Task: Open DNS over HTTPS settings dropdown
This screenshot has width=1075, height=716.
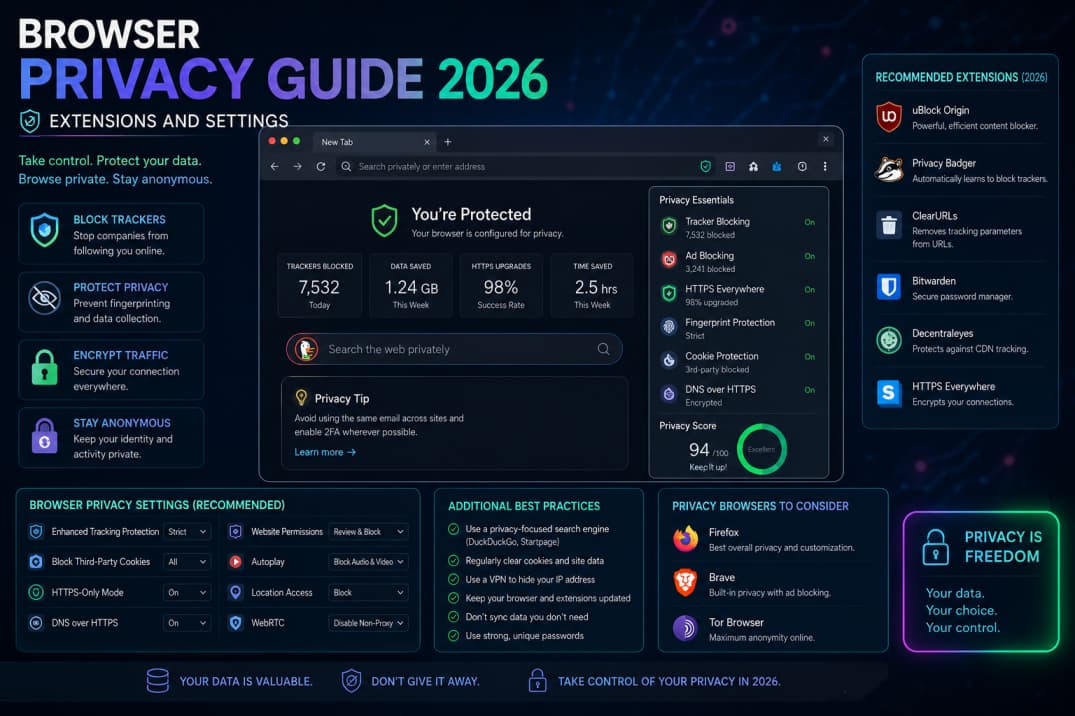Action: pyautogui.click(x=187, y=623)
